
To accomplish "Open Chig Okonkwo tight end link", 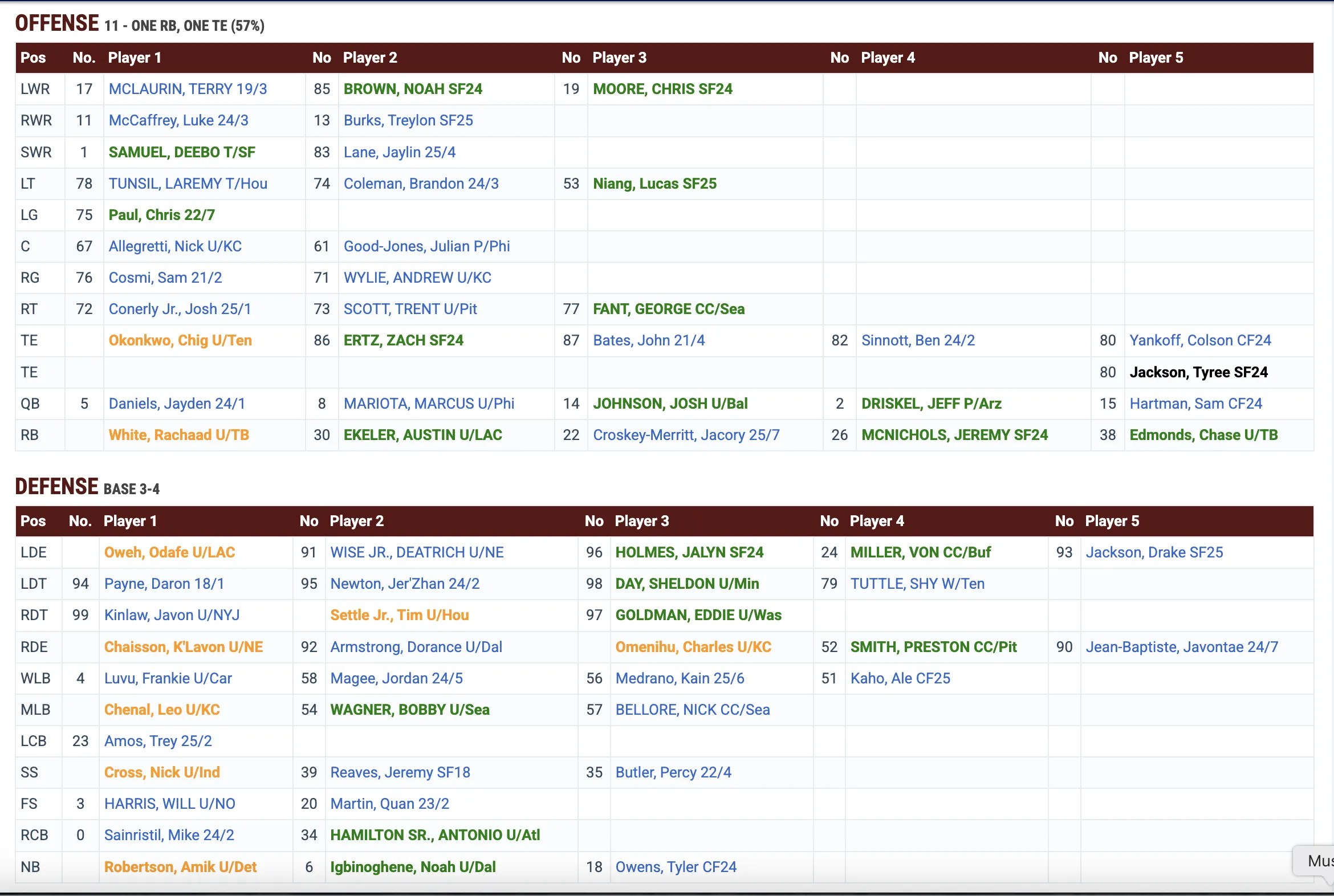I will pos(180,341).
